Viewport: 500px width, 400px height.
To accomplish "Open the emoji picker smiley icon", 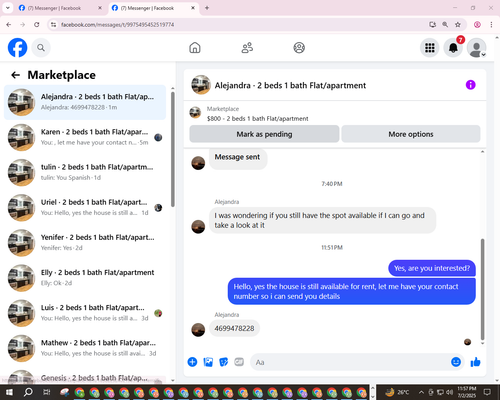I will tap(456, 362).
